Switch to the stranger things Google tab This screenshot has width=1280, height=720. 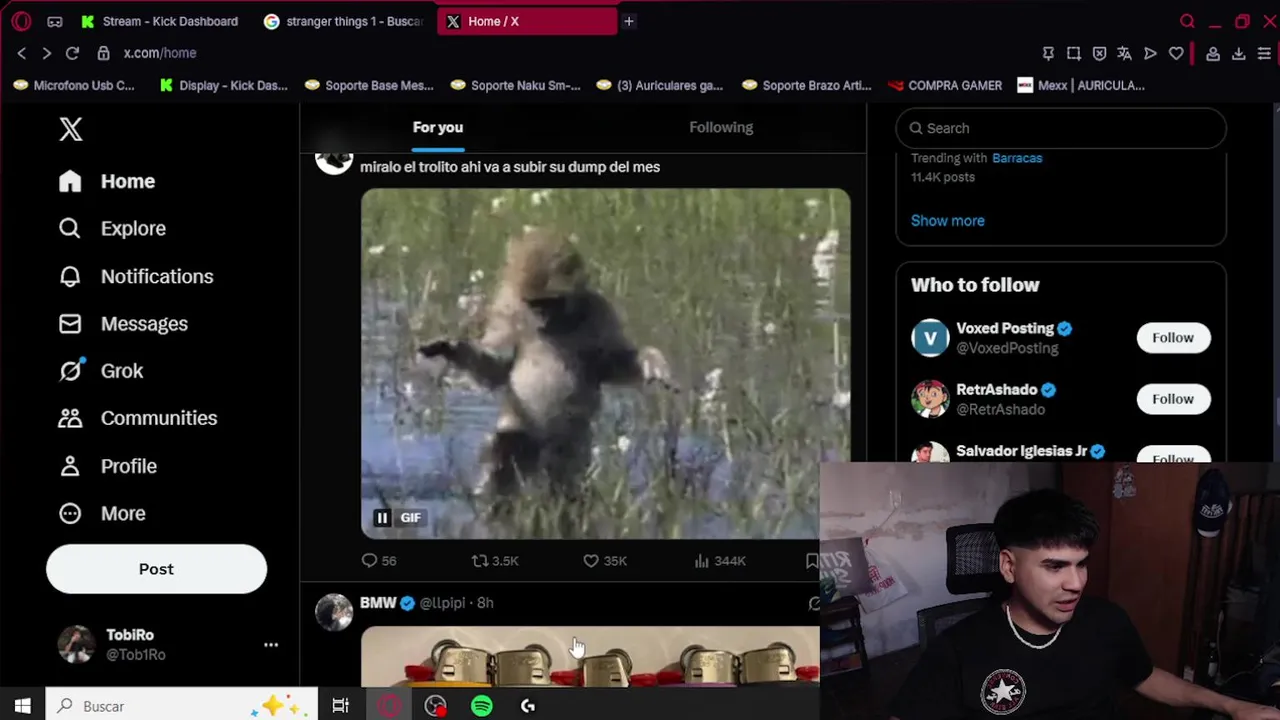point(345,21)
